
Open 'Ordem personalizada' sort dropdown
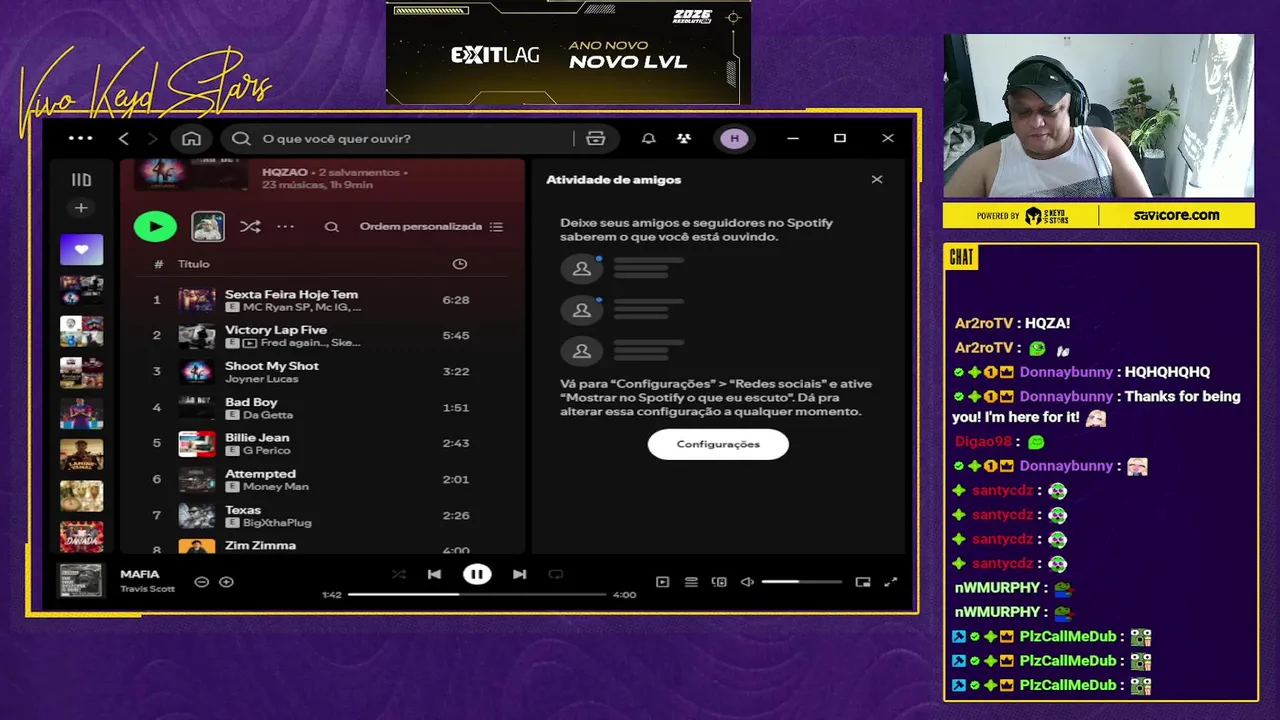(431, 227)
